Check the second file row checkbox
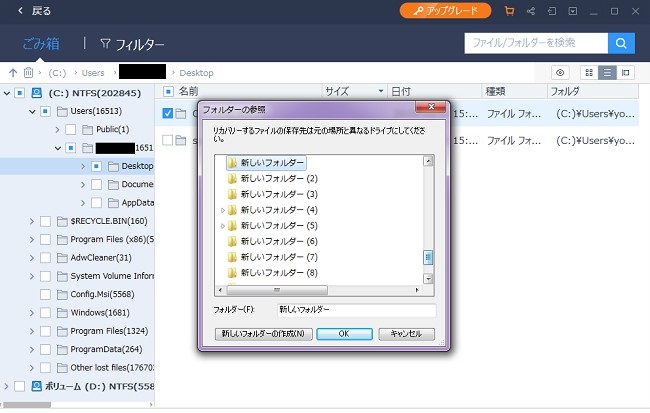Image resolution: width=650 pixels, height=413 pixels. coord(167,140)
